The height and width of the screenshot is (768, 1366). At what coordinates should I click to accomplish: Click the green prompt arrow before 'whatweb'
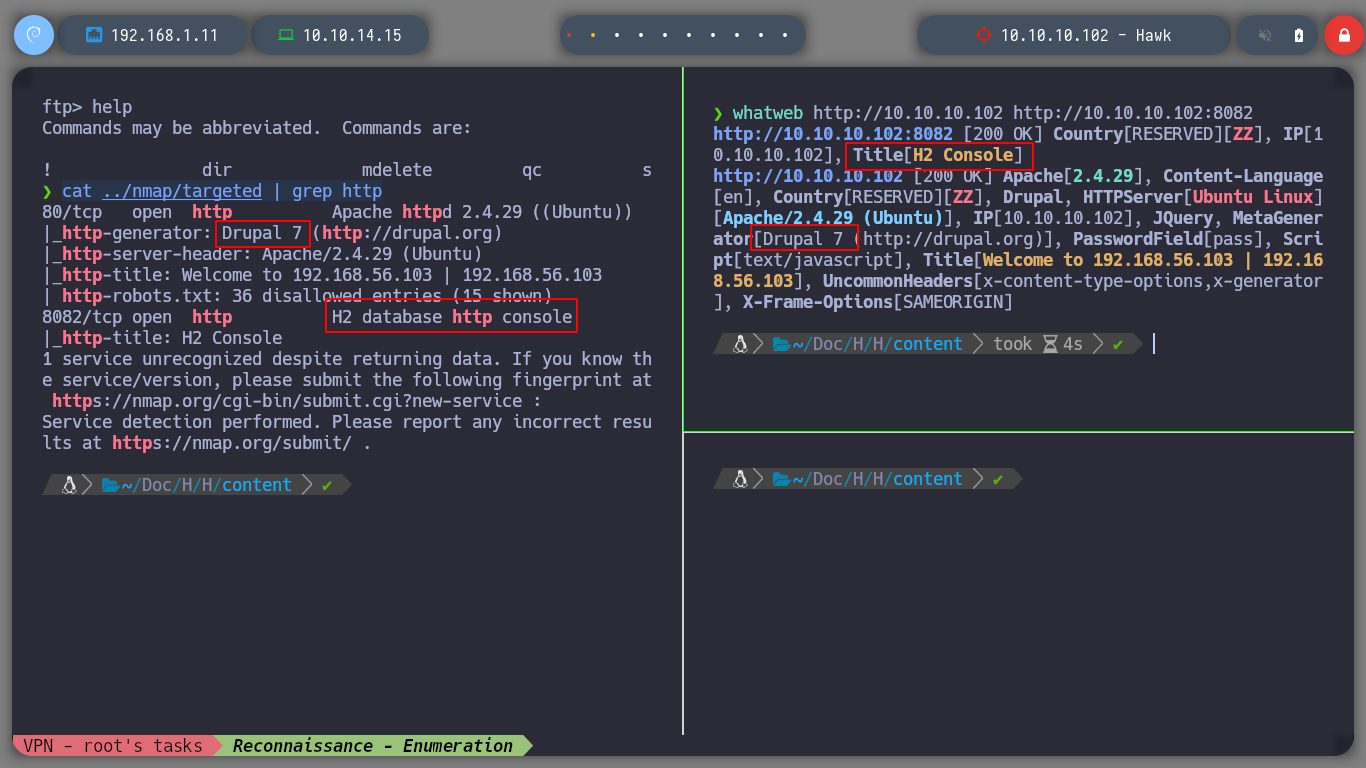[x=718, y=113]
